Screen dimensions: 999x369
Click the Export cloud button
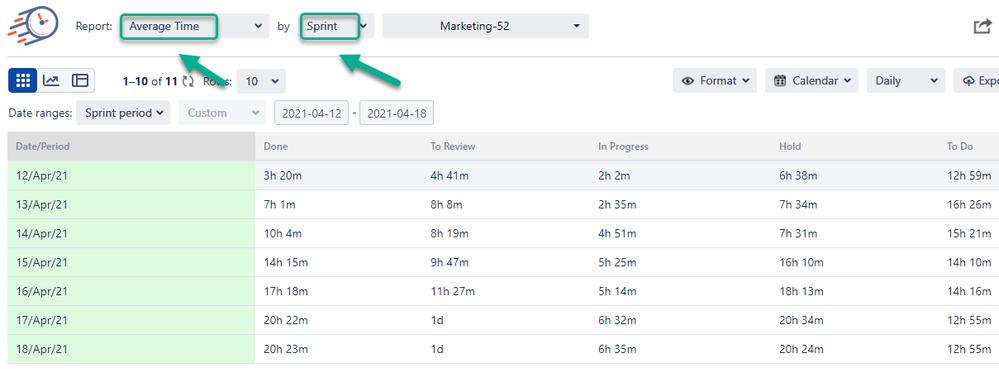[977, 81]
